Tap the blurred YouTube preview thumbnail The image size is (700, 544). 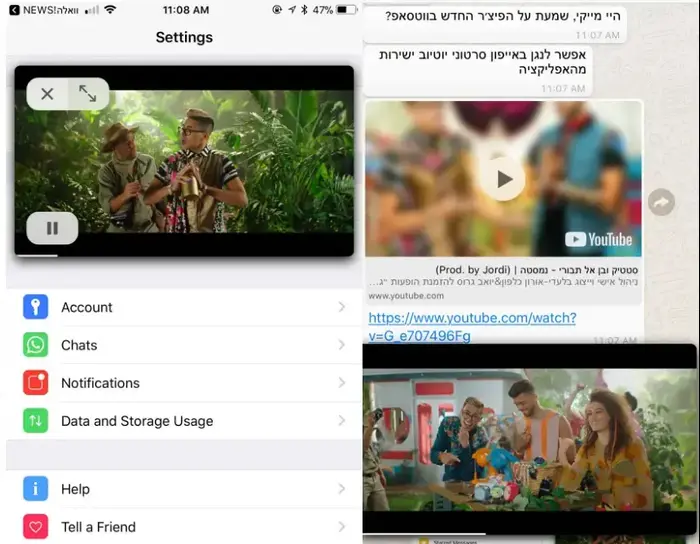[x=503, y=179]
